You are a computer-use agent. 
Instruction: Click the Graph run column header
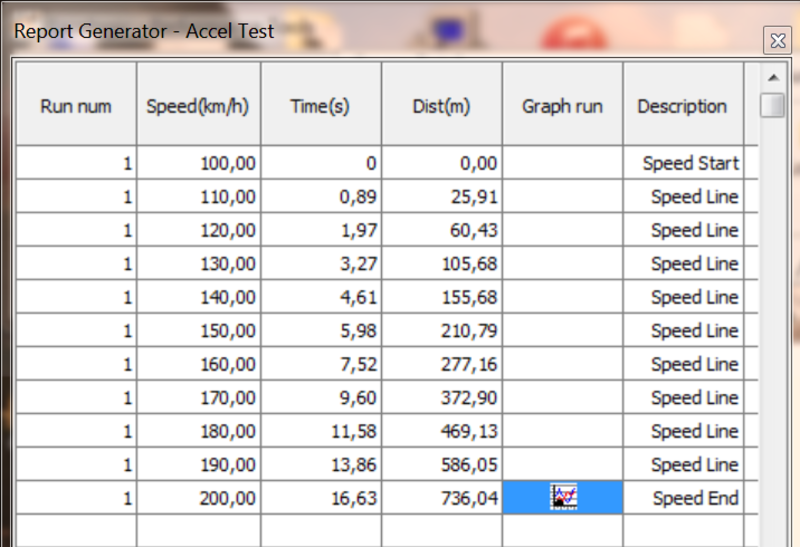click(x=562, y=106)
